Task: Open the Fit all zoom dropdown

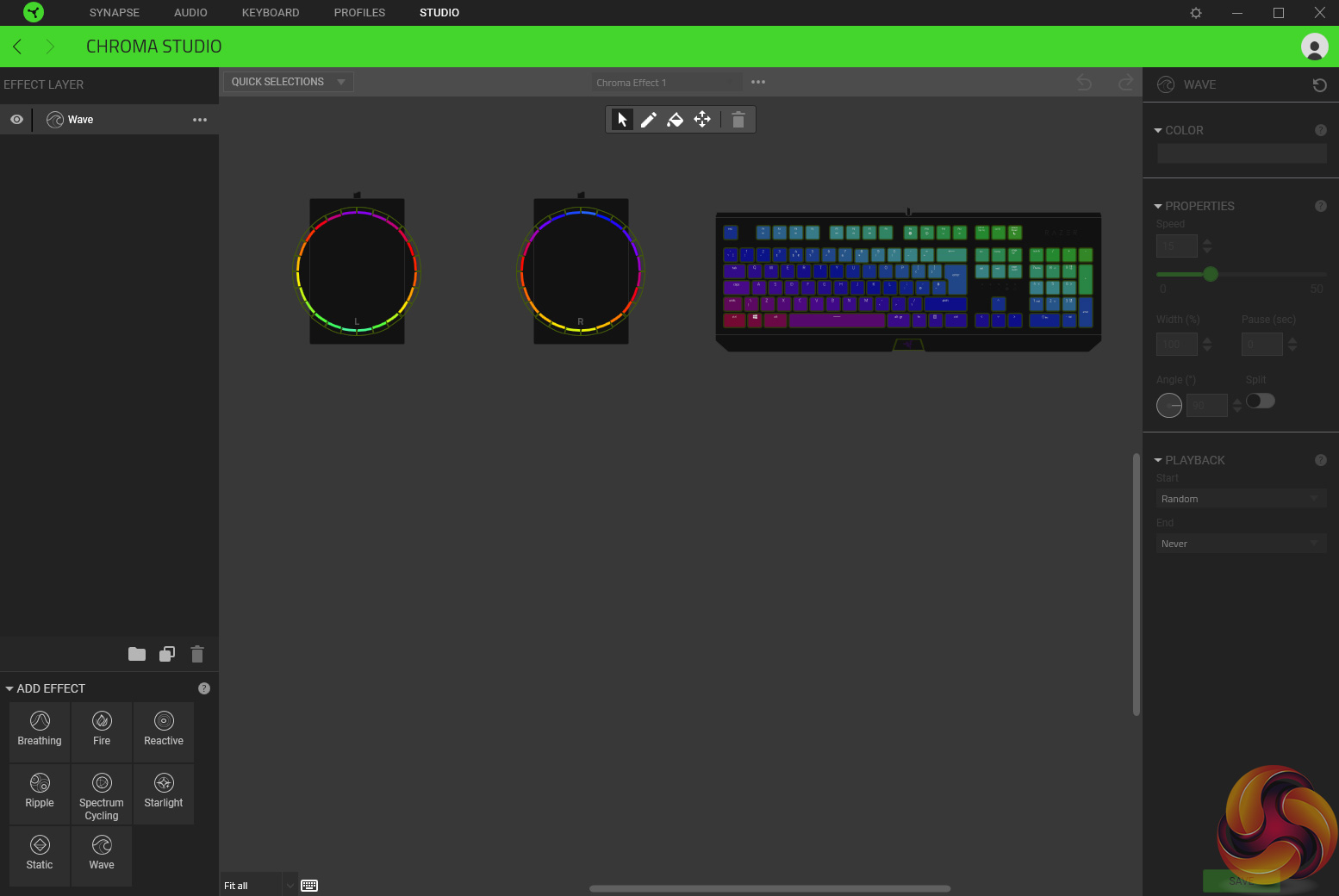Action: click(x=259, y=886)
